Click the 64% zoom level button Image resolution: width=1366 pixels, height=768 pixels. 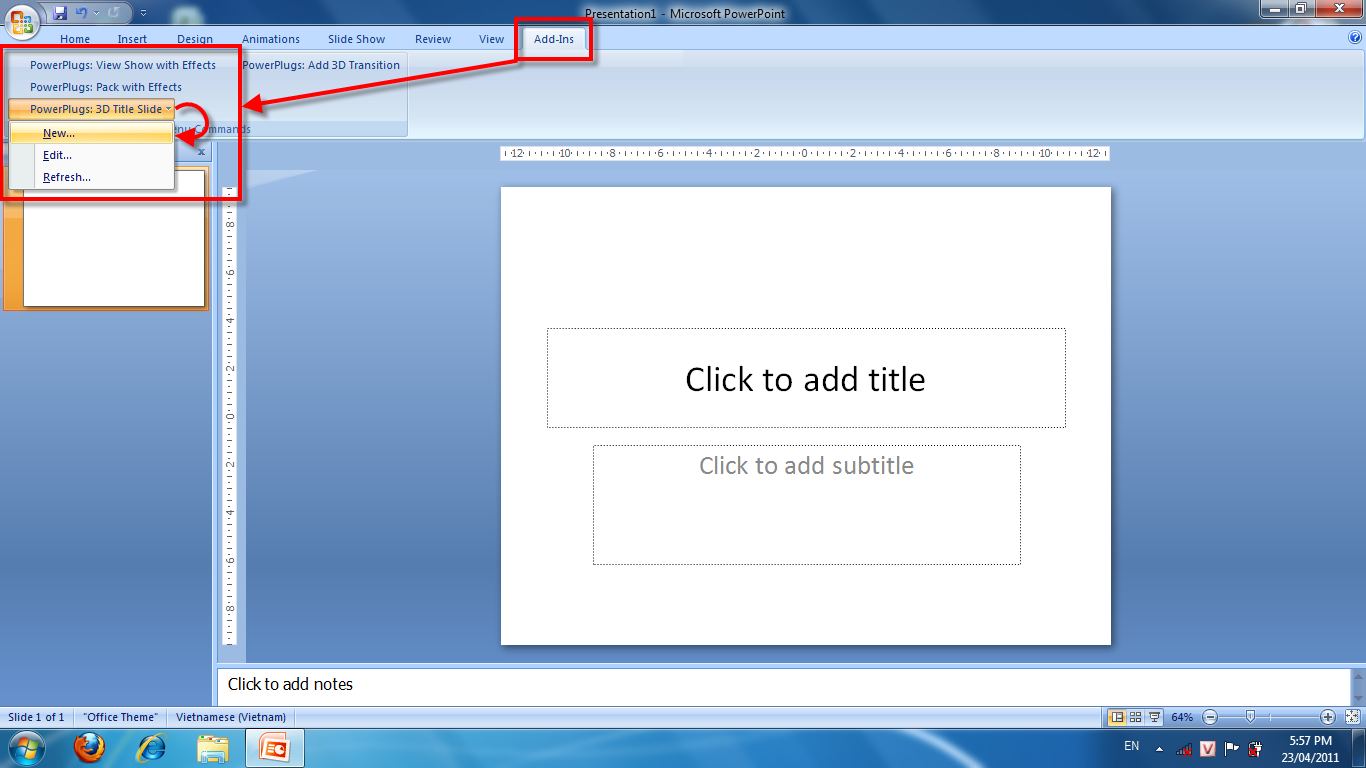(1182, 717)
